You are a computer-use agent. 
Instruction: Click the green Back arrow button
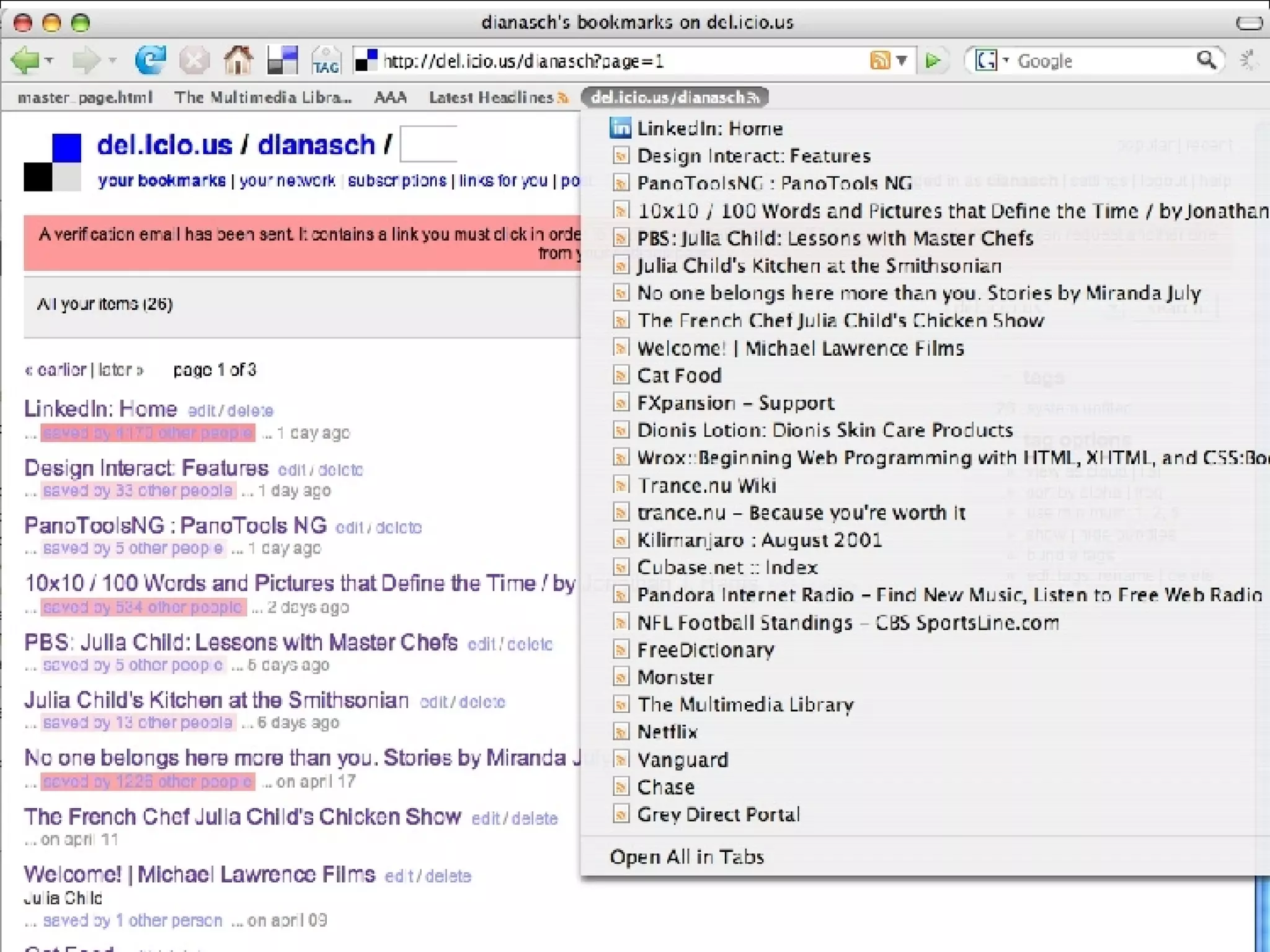[x=25, y=61]
